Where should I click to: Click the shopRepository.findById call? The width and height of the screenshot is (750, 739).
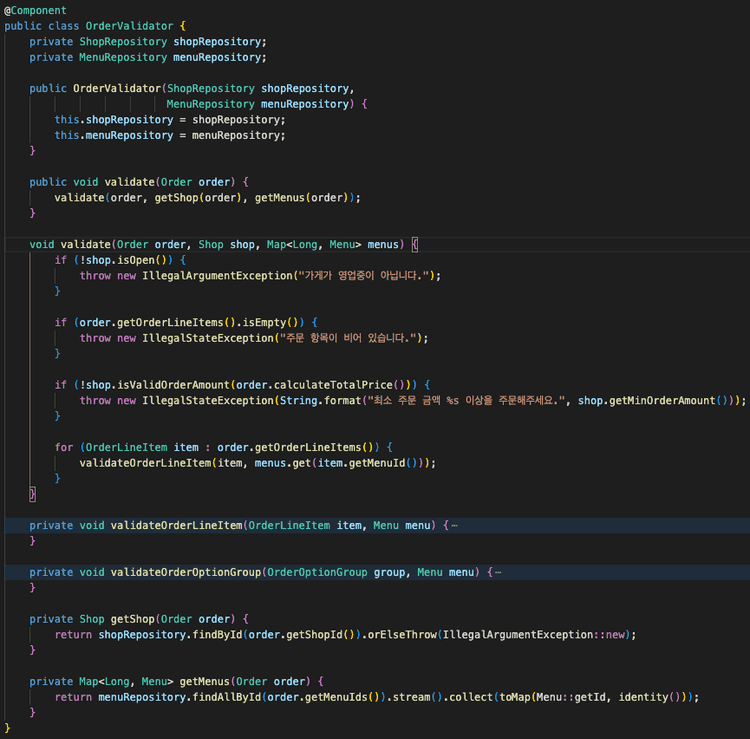(x=170, y=635)
